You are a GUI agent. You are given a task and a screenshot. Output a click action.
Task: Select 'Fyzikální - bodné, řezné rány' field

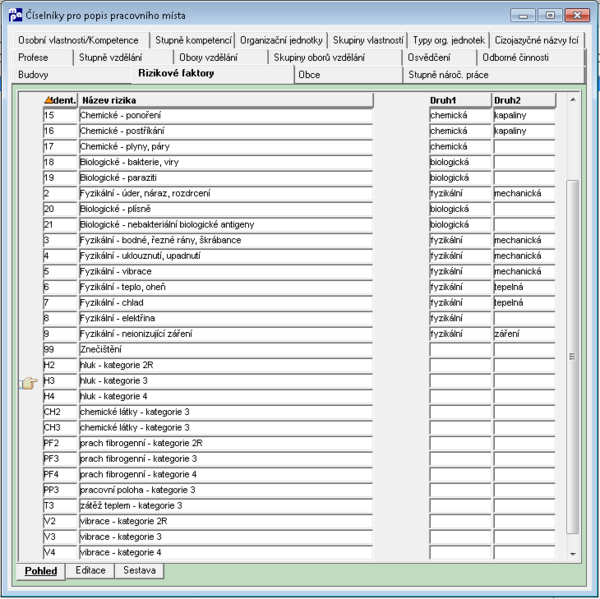pos(226,240)
